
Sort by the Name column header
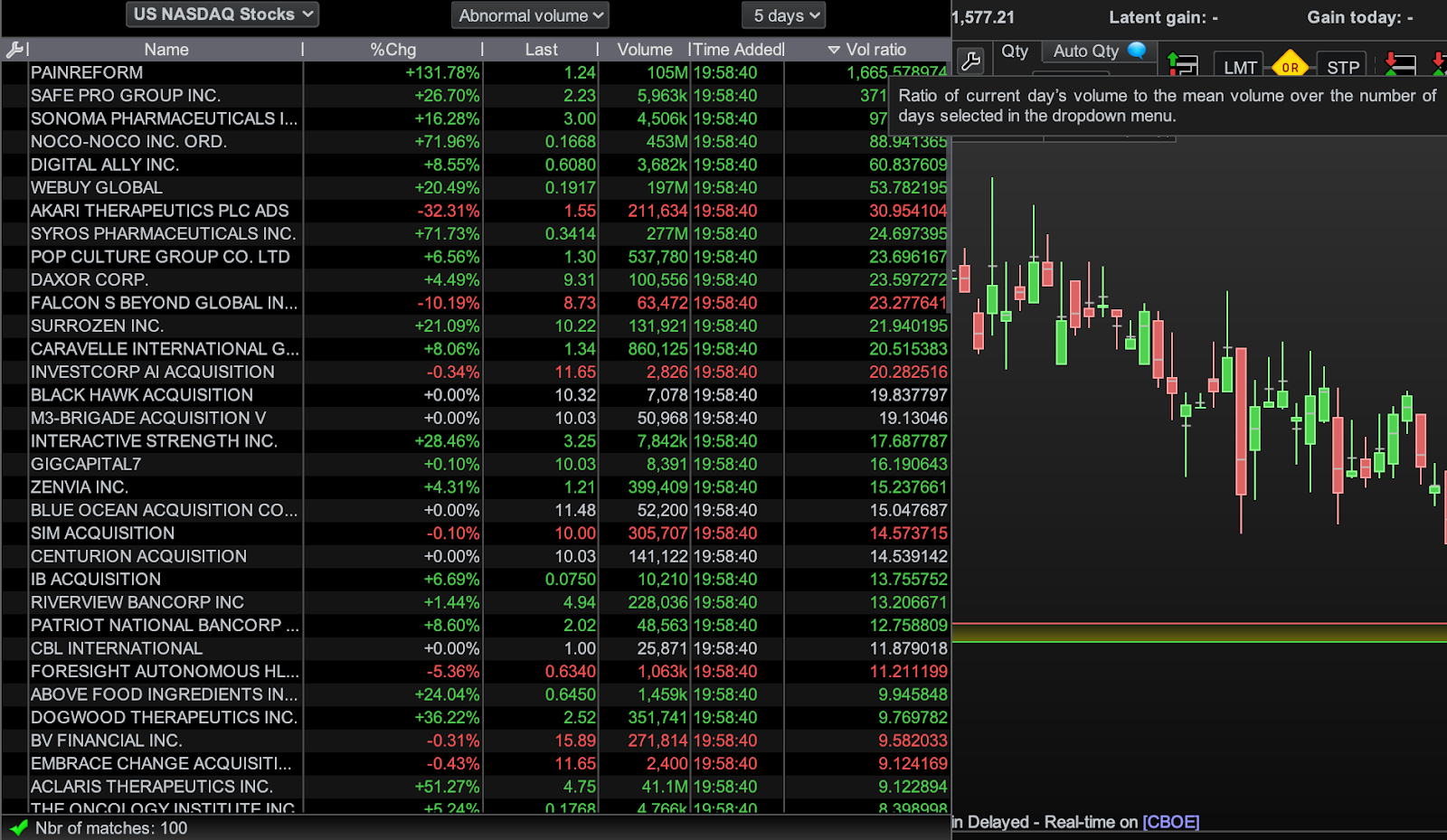point(166,50)
